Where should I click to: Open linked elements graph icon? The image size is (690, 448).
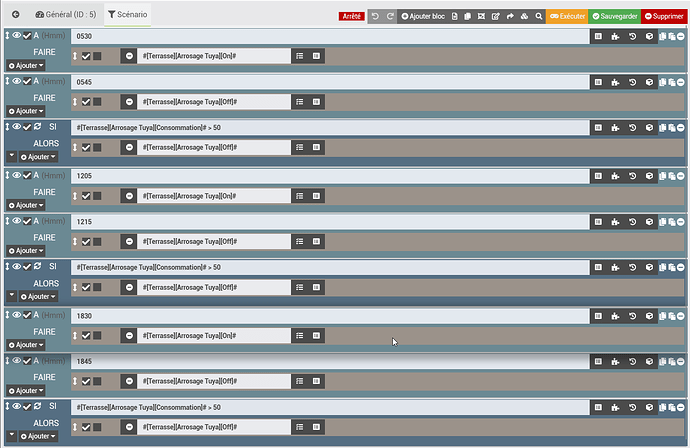[x=481, y=16]
